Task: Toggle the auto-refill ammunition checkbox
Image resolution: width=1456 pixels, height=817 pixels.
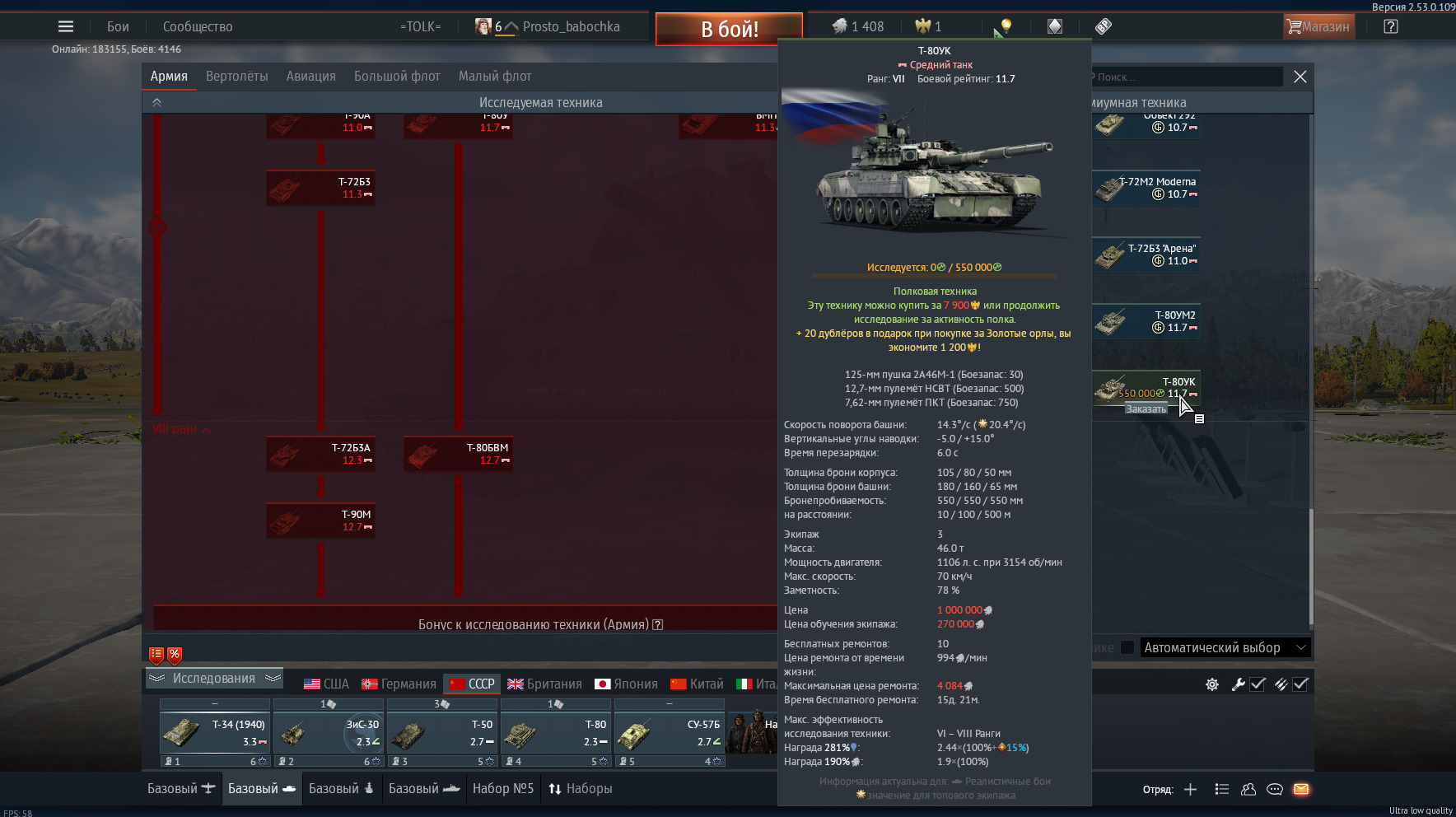Action: point(1300,684)
